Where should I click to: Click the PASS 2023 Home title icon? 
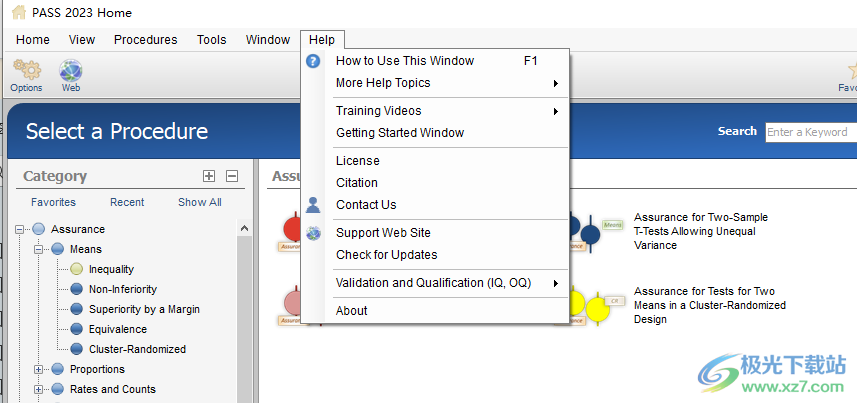point(19,12)
